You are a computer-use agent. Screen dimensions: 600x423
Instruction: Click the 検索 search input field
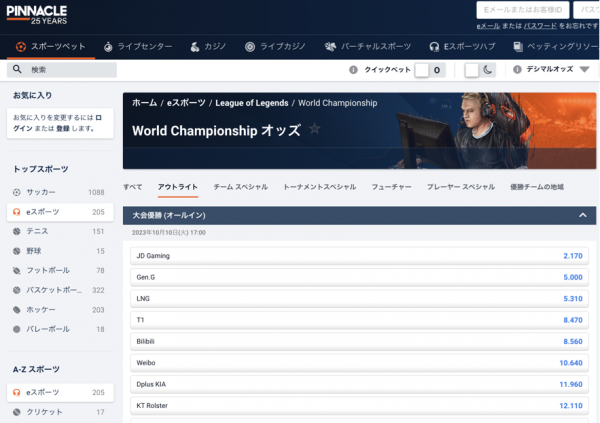coord(62,70)
